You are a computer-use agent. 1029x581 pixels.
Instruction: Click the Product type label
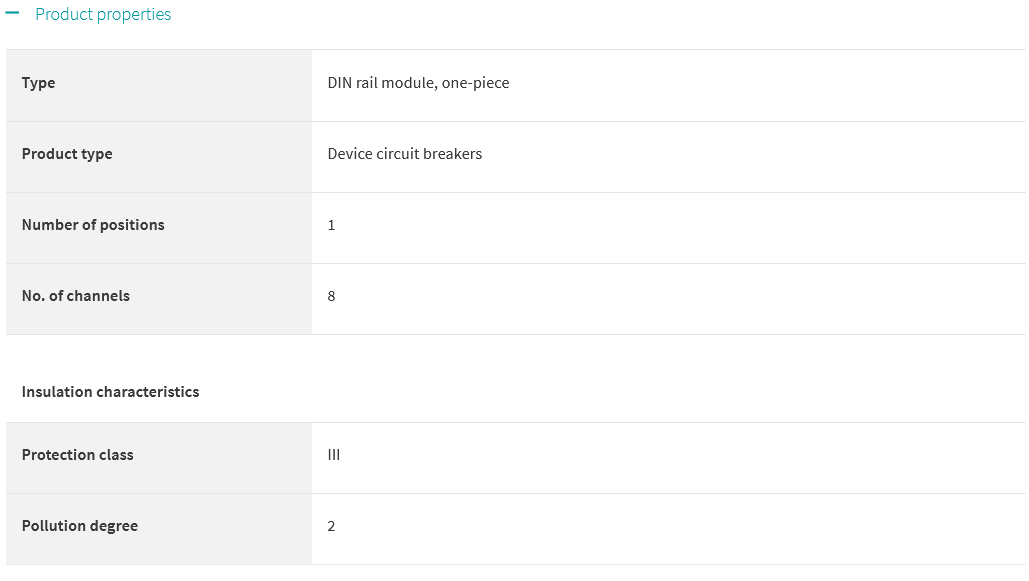pos(67,154)
